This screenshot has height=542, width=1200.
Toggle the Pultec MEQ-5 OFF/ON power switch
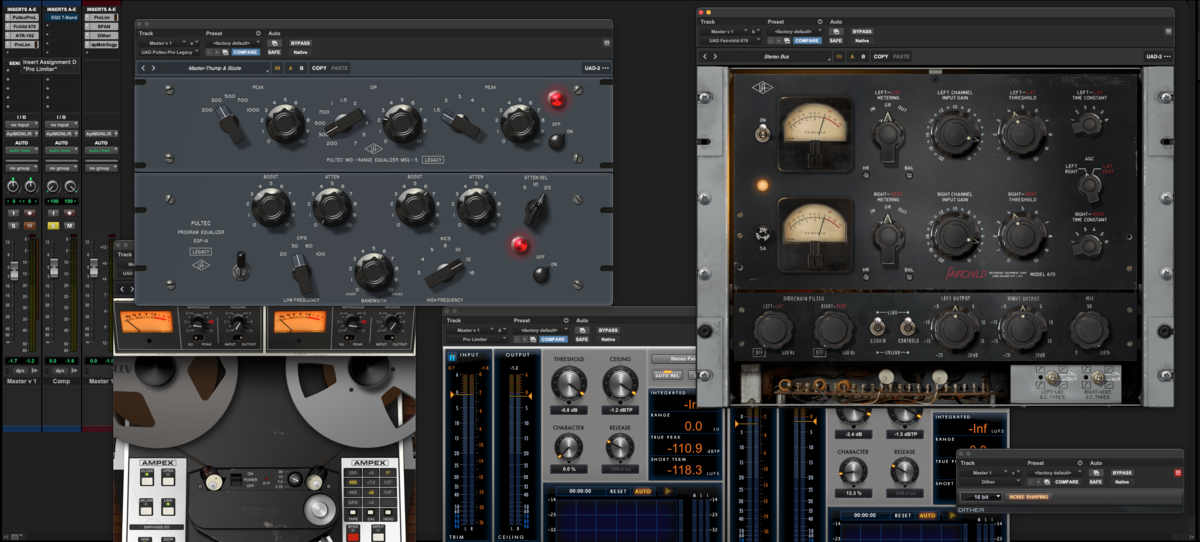click(x=557, y=140)
